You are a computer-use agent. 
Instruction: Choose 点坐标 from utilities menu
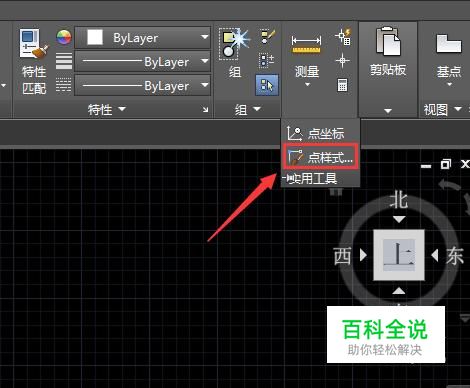pos(320,134)
